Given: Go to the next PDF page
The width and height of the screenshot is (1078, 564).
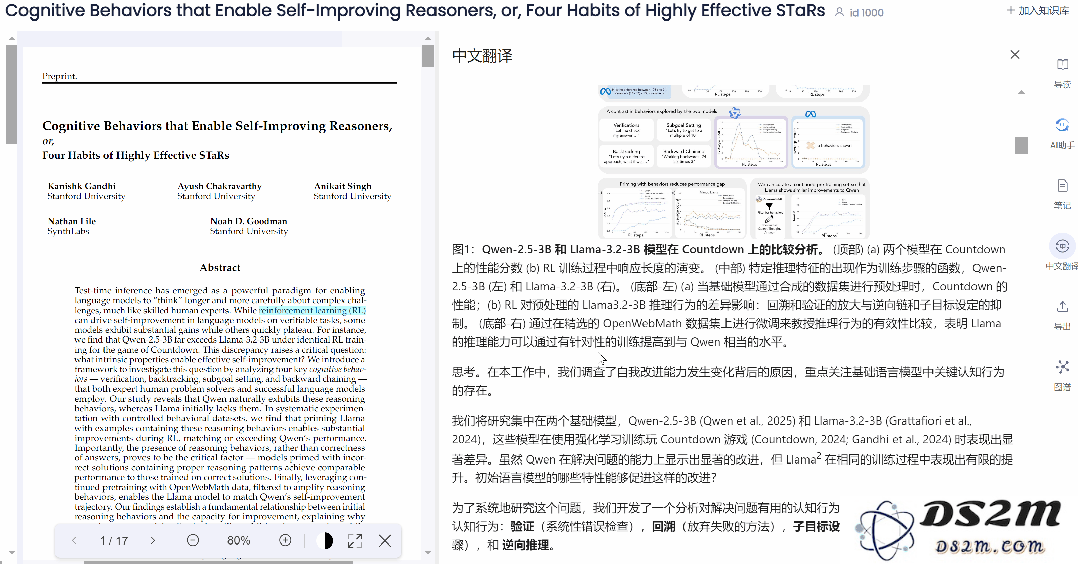Looking at the screenshot, I should tap(153, 541).
